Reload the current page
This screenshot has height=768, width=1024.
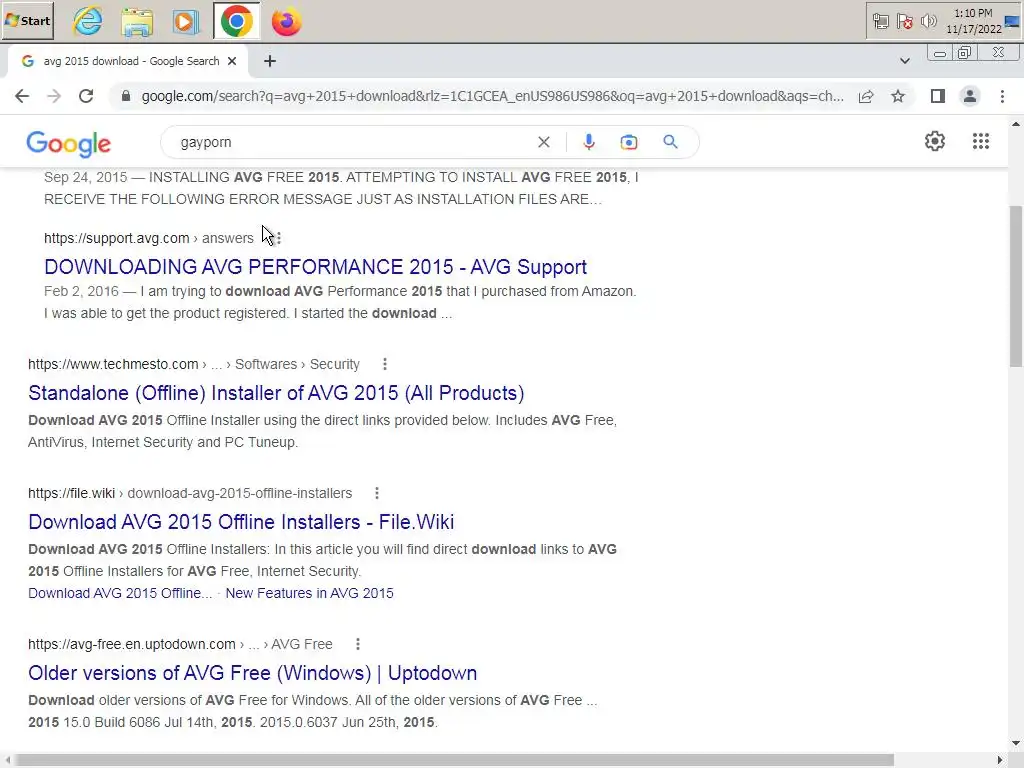86,96
